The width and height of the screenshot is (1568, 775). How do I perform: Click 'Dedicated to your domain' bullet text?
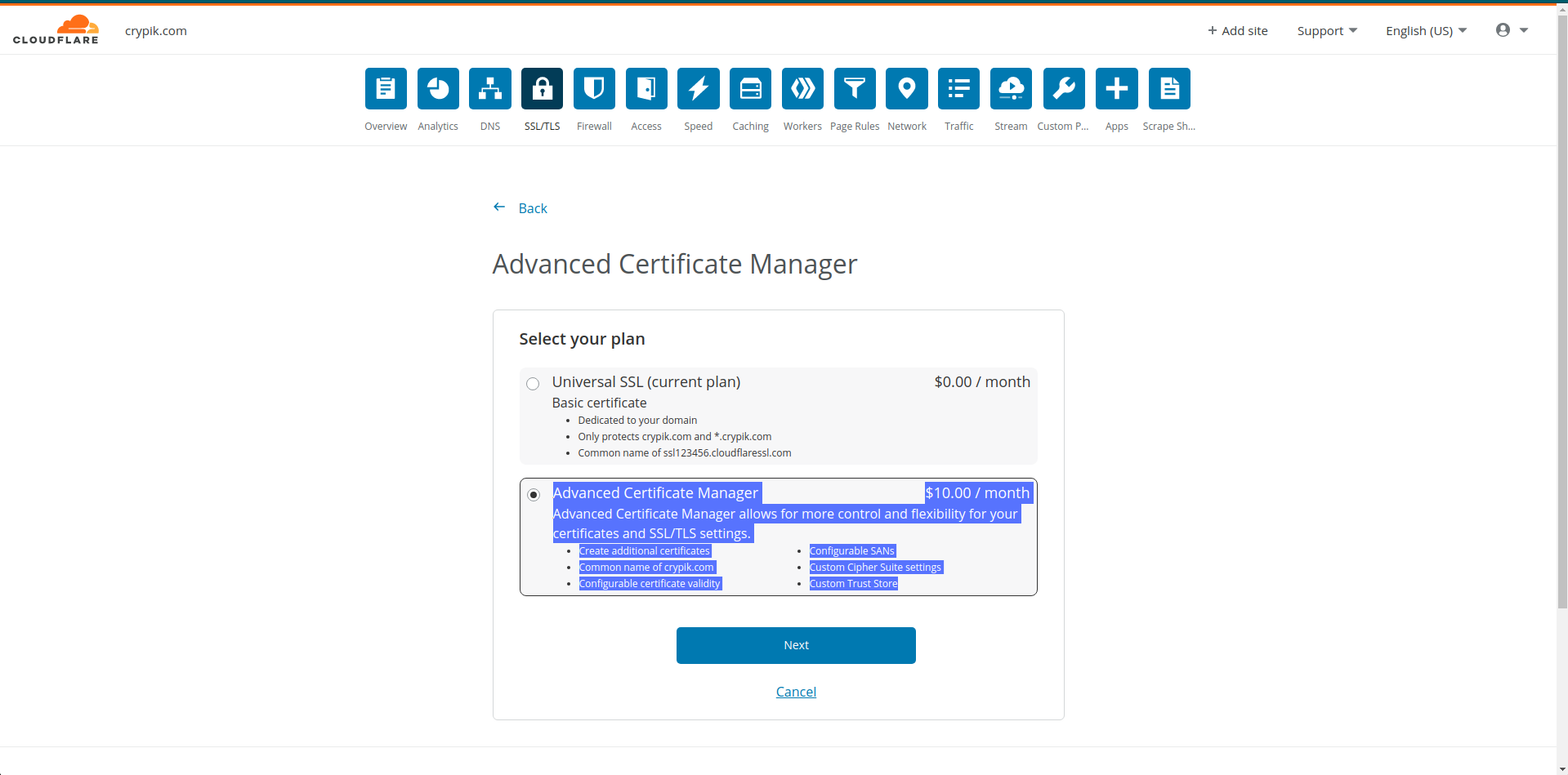point(637,421)
